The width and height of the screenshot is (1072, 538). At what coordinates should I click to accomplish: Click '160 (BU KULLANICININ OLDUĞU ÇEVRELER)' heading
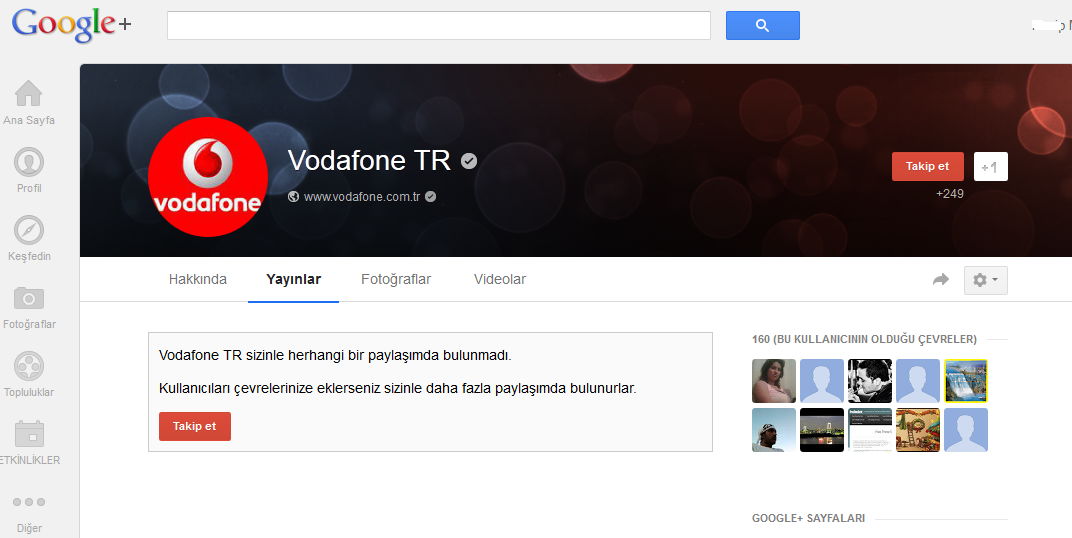coord(864,339)
